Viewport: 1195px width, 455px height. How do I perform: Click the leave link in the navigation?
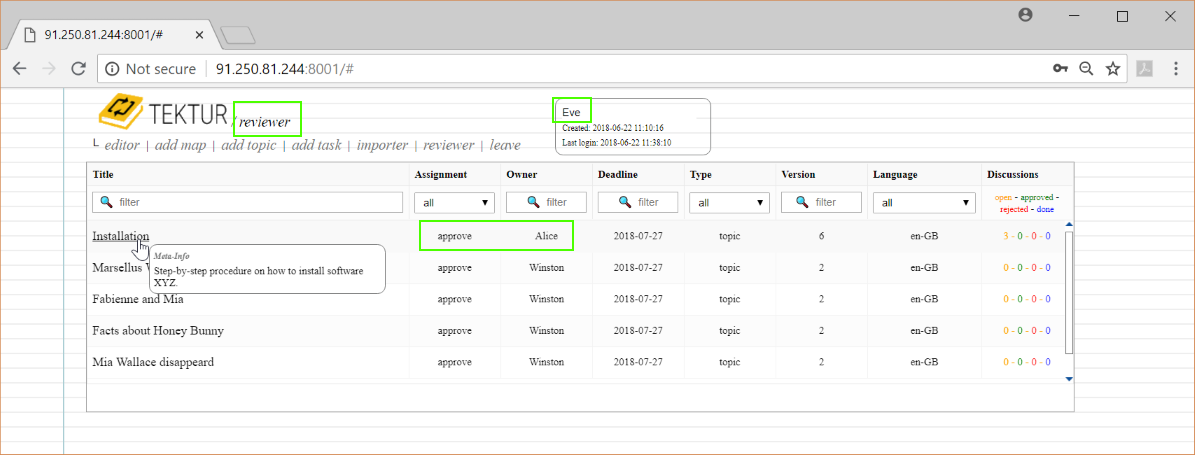click(504, 145)
